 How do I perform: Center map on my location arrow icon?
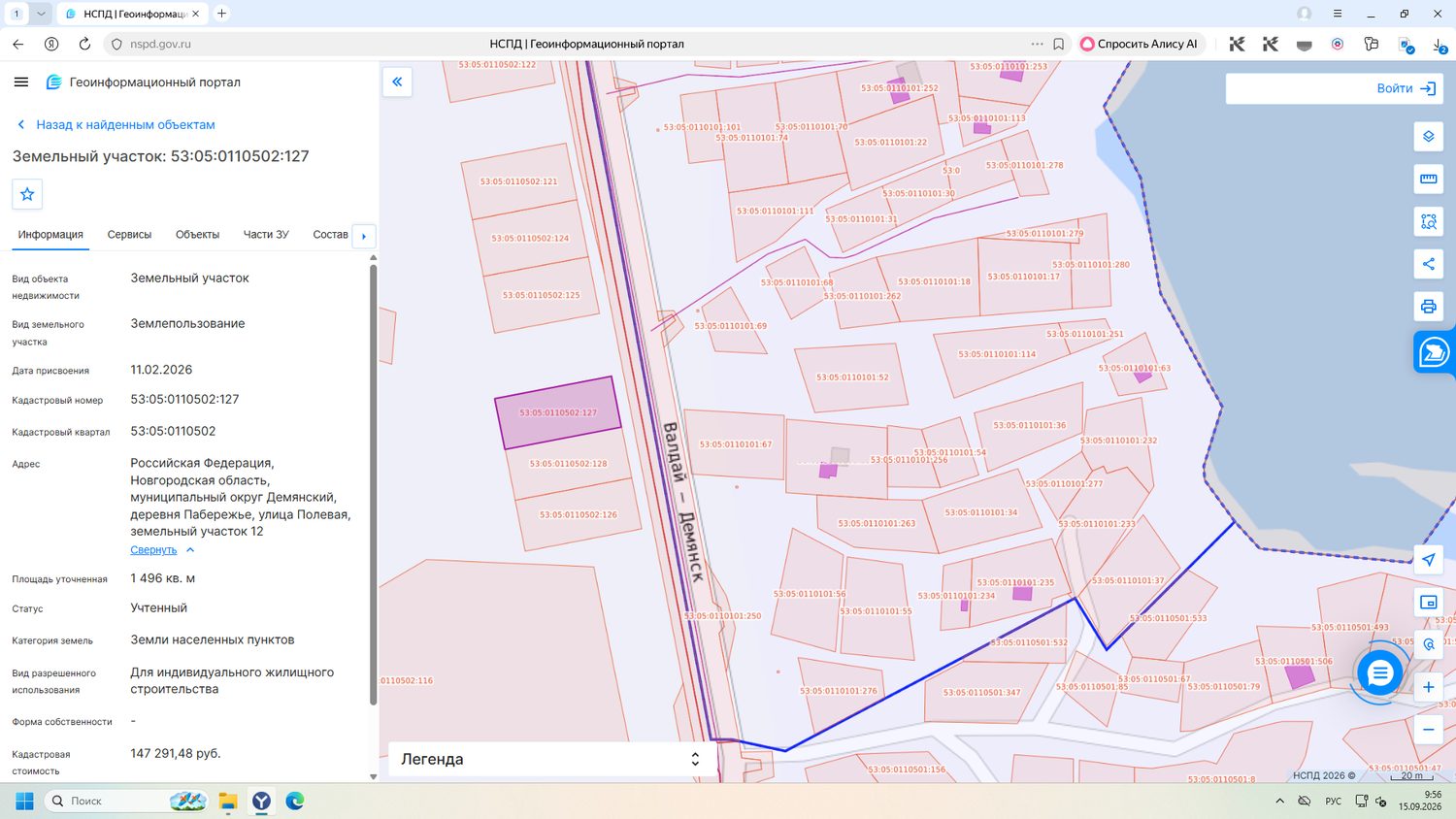(x=1428, y=560)
